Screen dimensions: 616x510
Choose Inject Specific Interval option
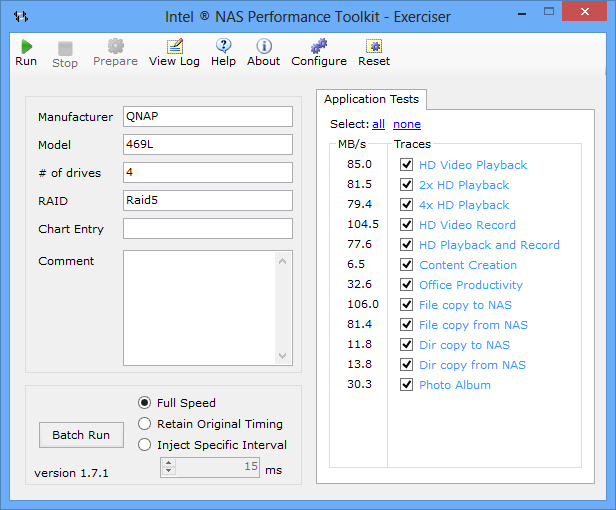coord(145,445)
